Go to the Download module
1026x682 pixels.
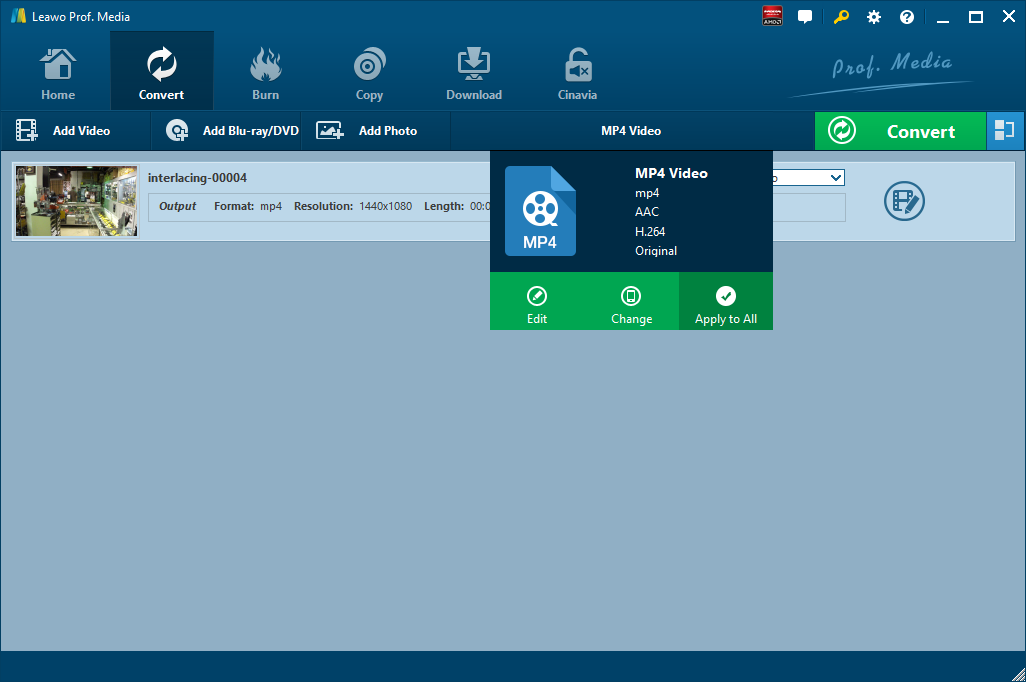point(473,75)
